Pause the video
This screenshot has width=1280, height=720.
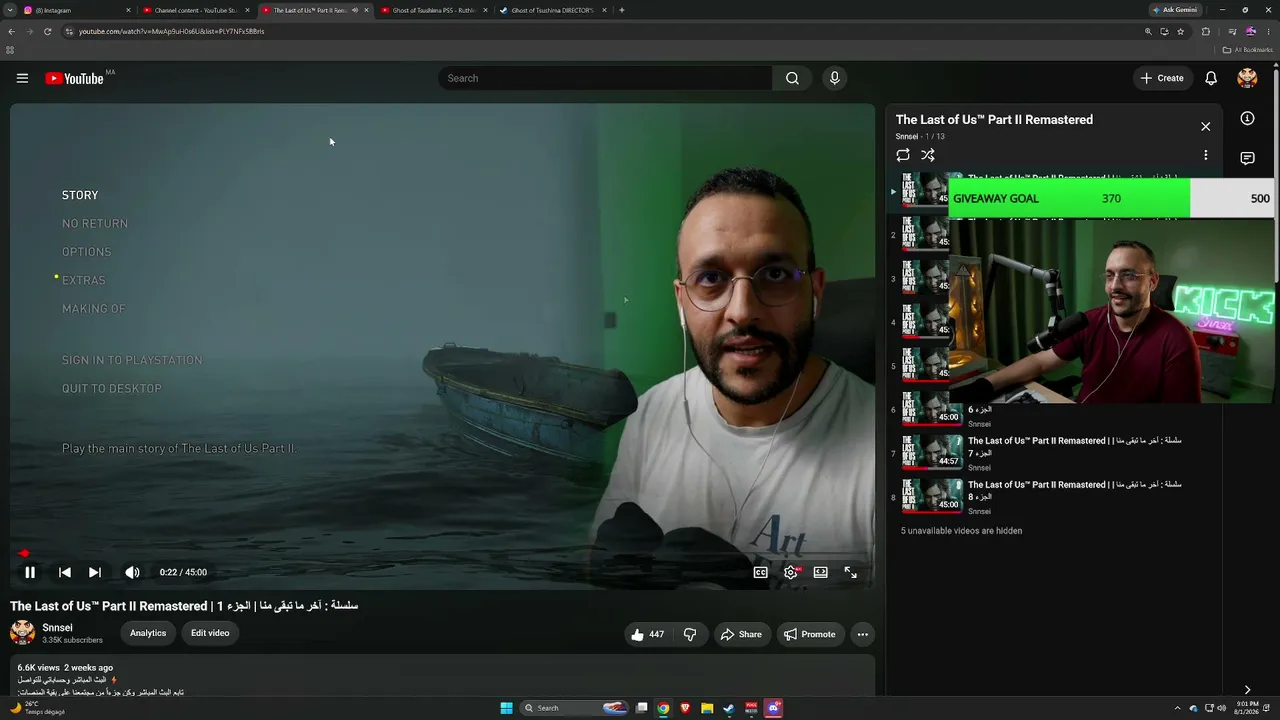[30, 572]
